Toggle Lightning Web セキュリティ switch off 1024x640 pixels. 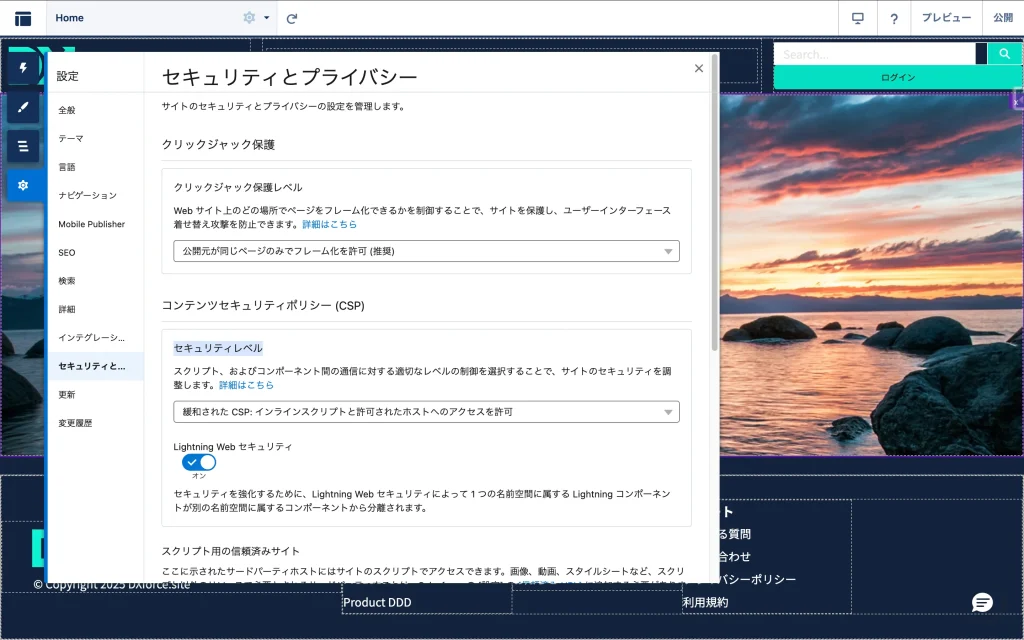point(199,462)
